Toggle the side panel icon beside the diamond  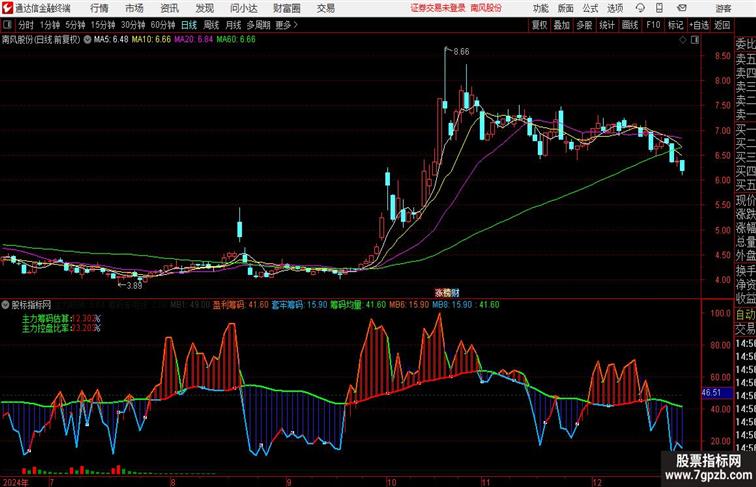(x=695, y=40)
